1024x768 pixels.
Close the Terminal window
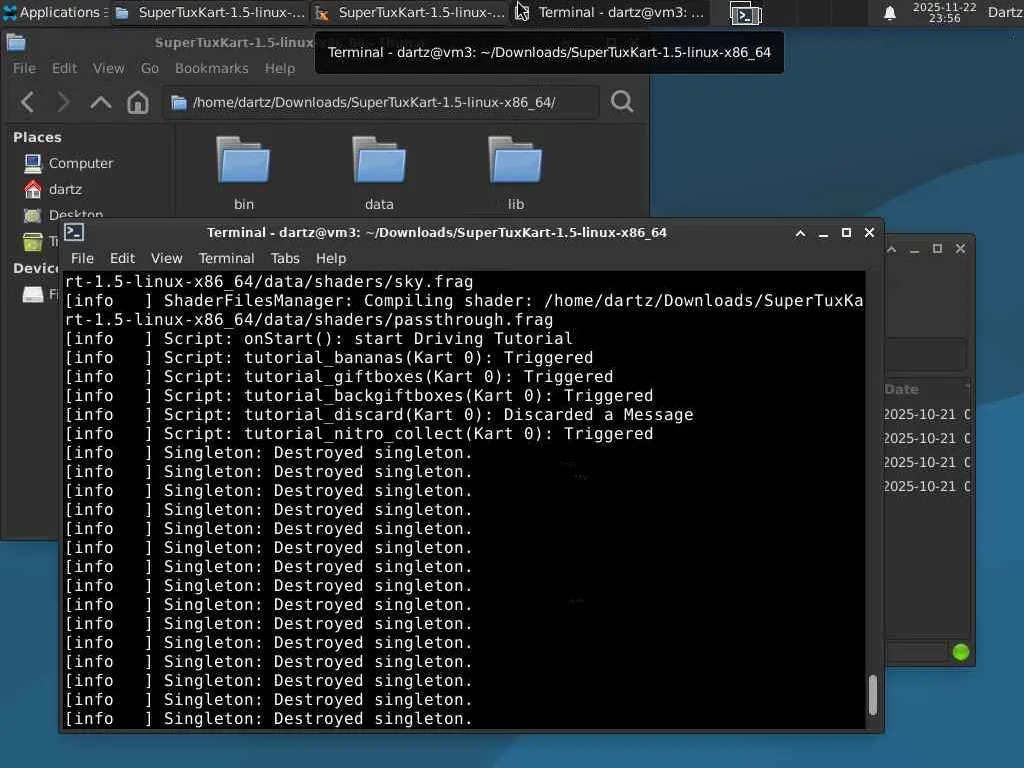pyautogui.click(x=869, y=233)
